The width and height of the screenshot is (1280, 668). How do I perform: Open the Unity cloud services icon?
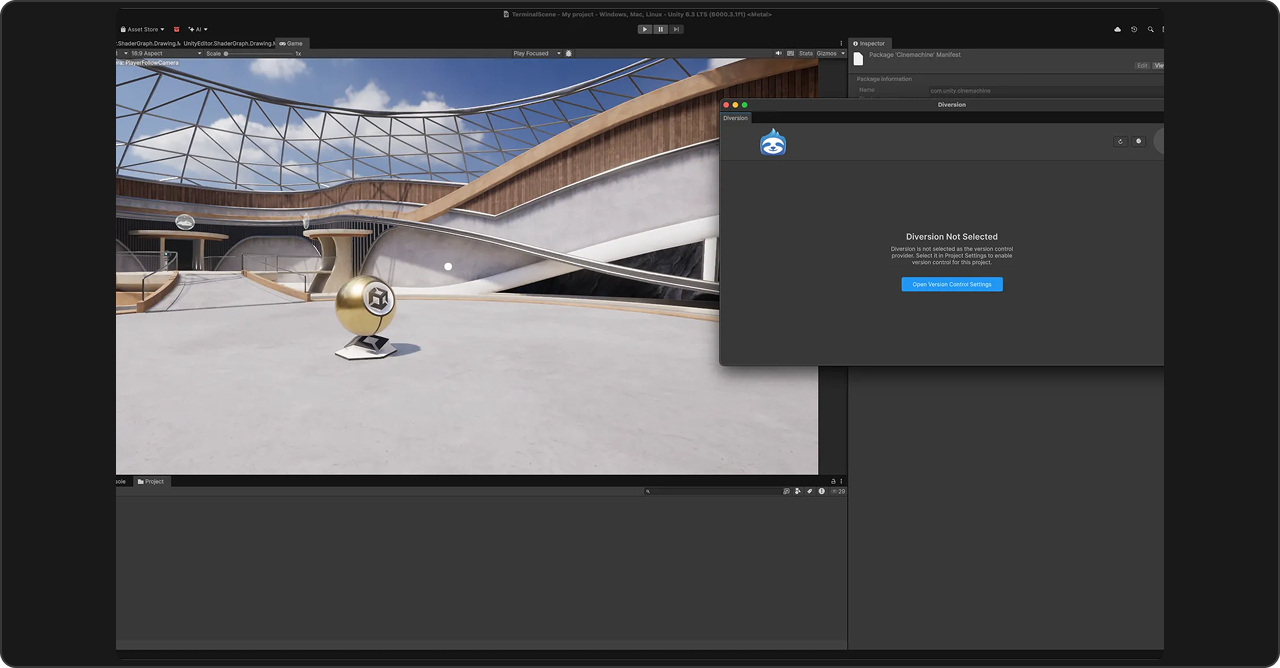click(x=1117, y=29)
